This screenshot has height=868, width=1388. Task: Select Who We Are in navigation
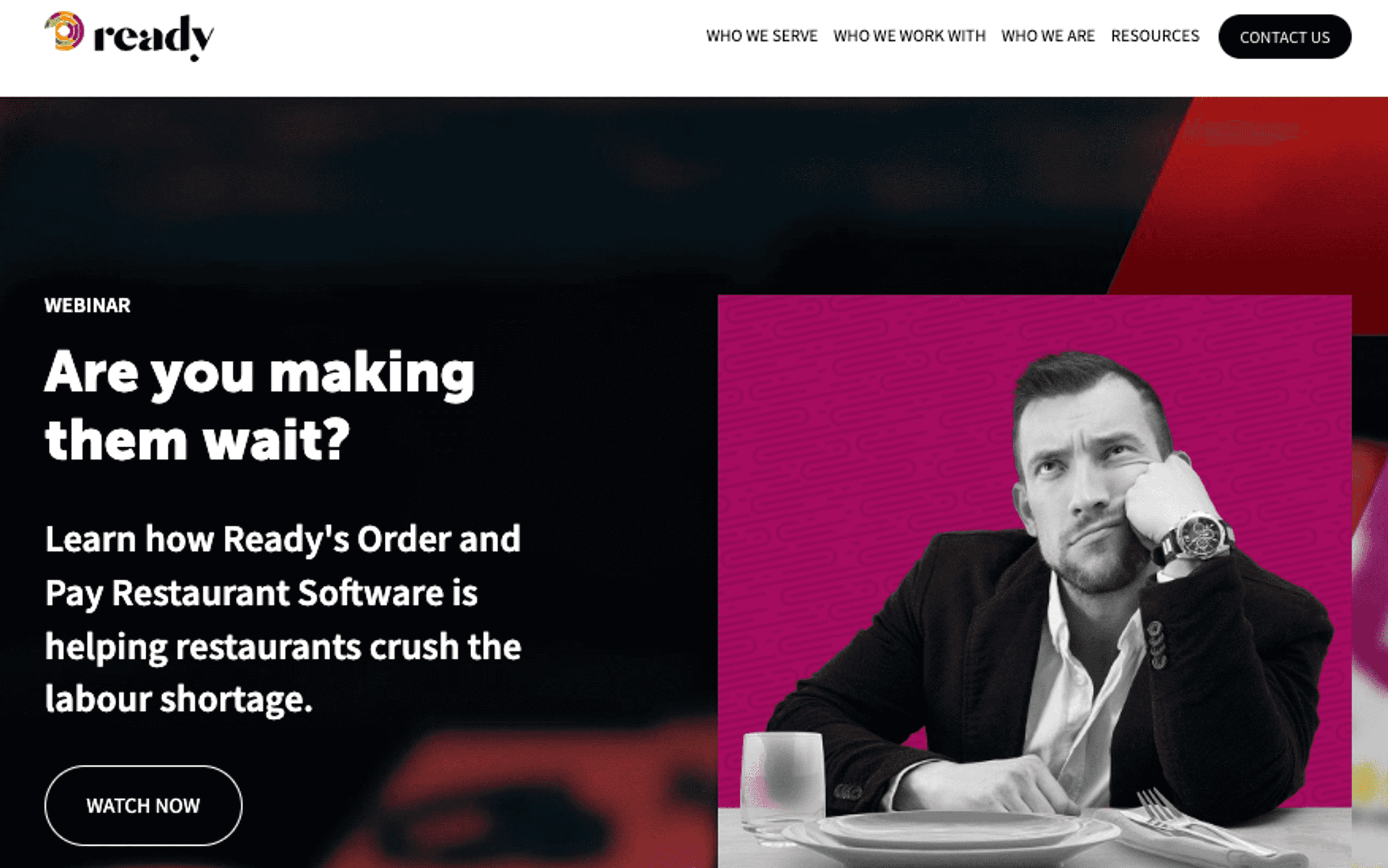coord(1048,36)
